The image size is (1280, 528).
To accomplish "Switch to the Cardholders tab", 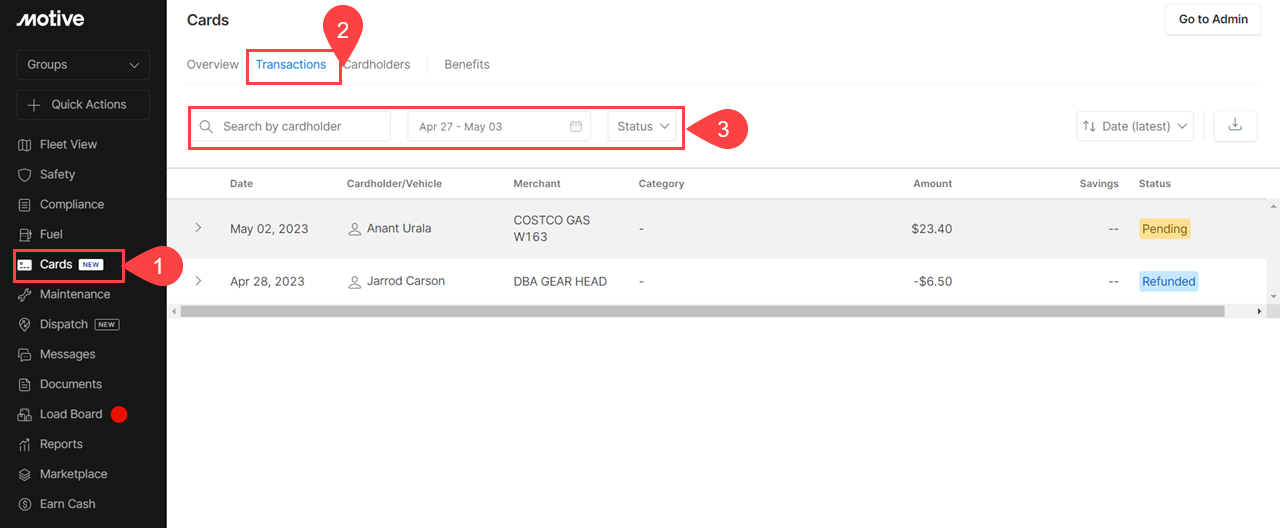I will (x=378, y=65).
